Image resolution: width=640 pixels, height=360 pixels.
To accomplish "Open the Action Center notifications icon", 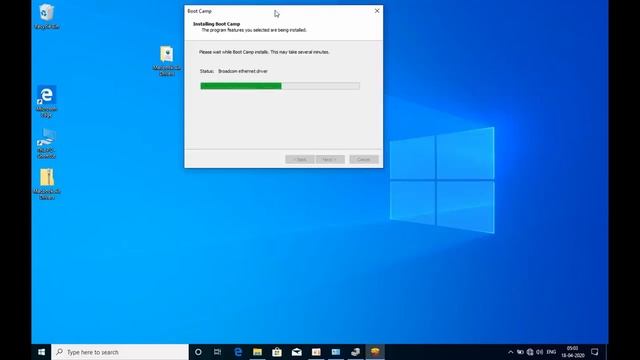I will click(595, 352).
